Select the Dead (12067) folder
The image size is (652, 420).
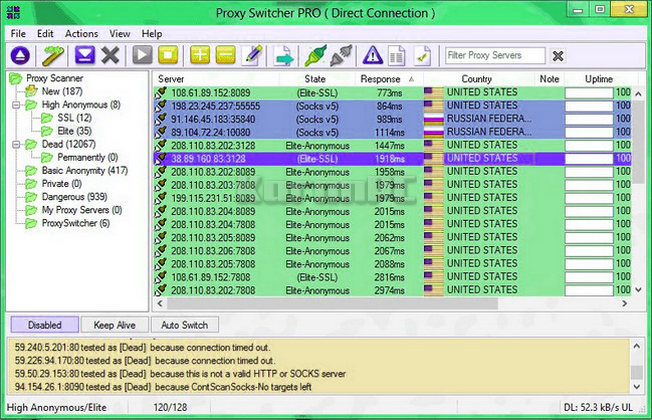click(x=69, y=144)
